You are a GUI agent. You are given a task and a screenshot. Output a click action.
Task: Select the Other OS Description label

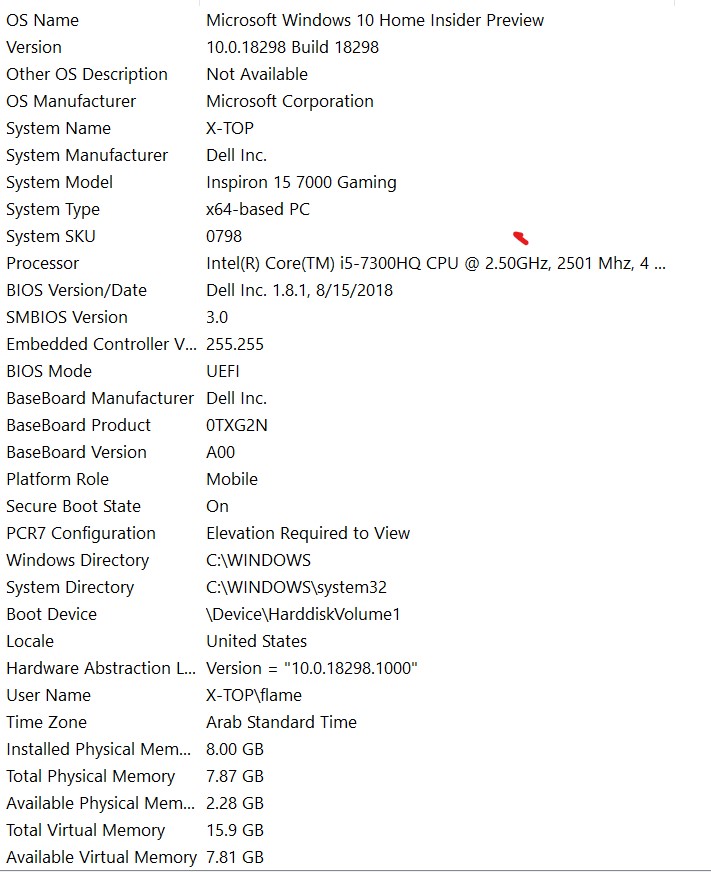87,75
